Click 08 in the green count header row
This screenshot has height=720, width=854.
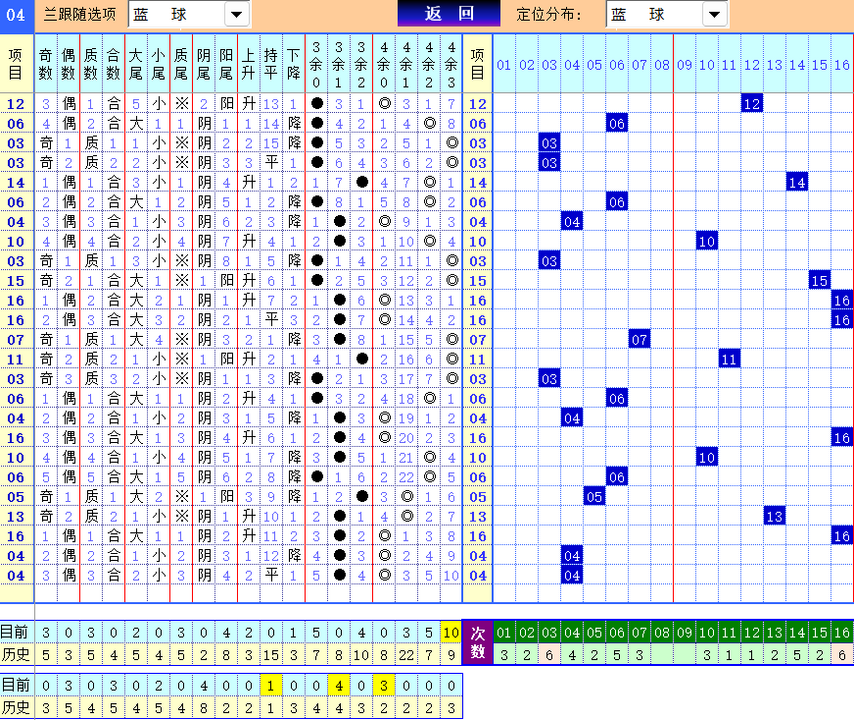(662, 633)
